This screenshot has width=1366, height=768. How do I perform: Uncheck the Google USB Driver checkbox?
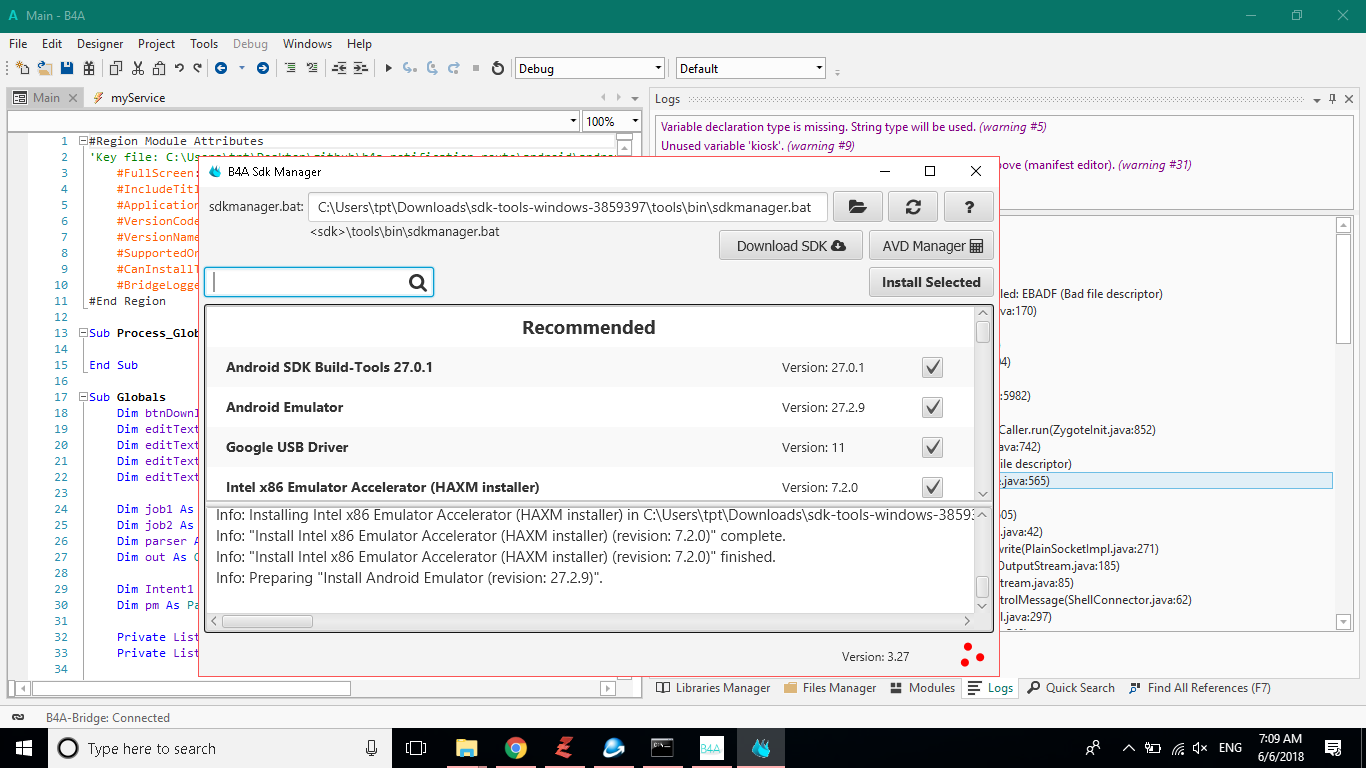932,447
